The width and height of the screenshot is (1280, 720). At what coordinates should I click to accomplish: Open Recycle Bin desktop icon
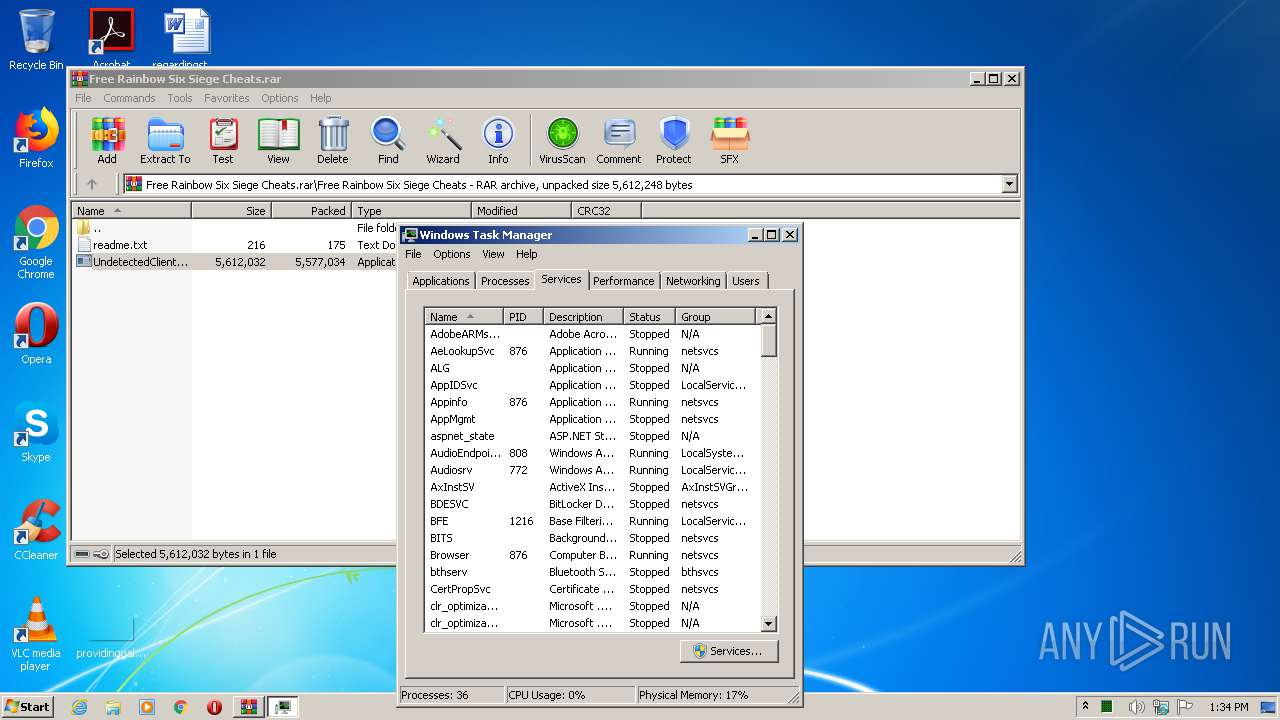click(36, 40)
